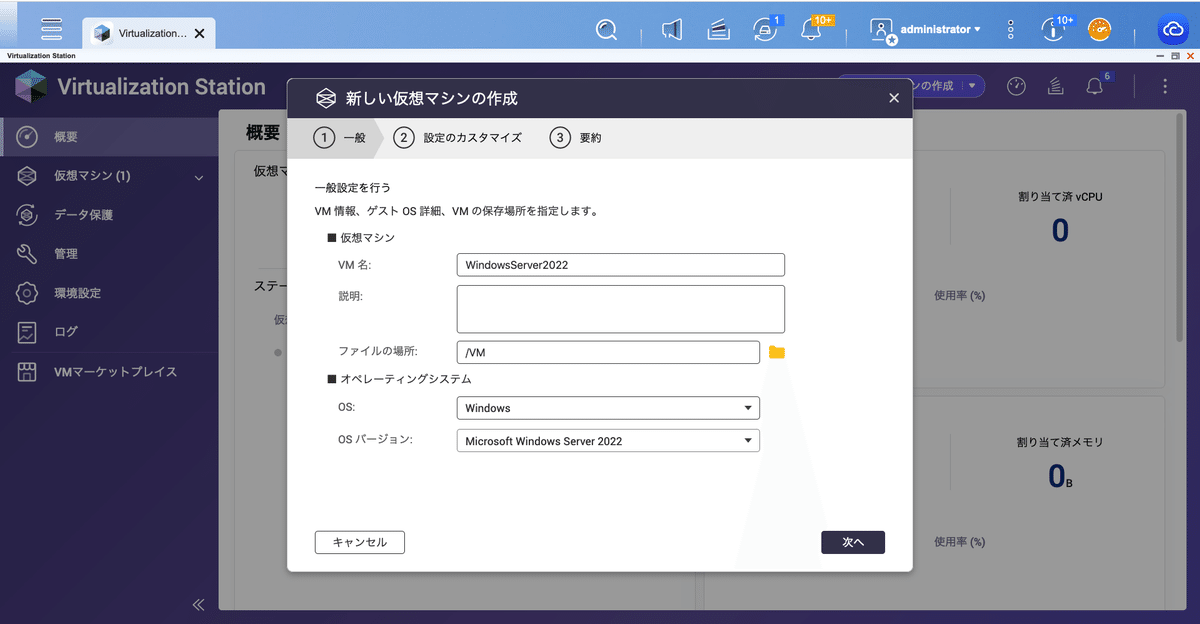Open background tasks stack icon in top bar
Viewport: 1200px width, 624px height.
[x=717, y=30]
